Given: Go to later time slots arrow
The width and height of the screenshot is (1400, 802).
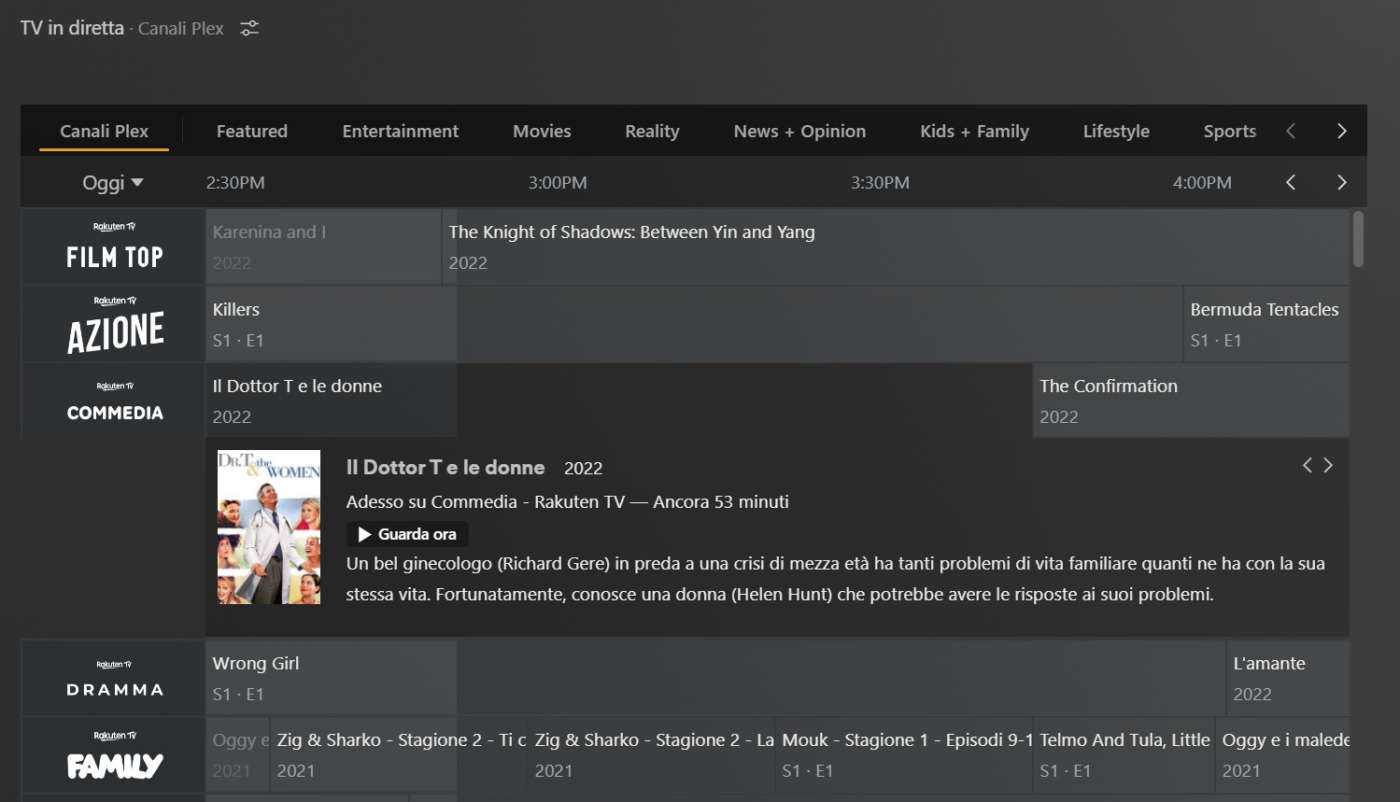Looking at the screenshot, I should (x=1342, y=182).
